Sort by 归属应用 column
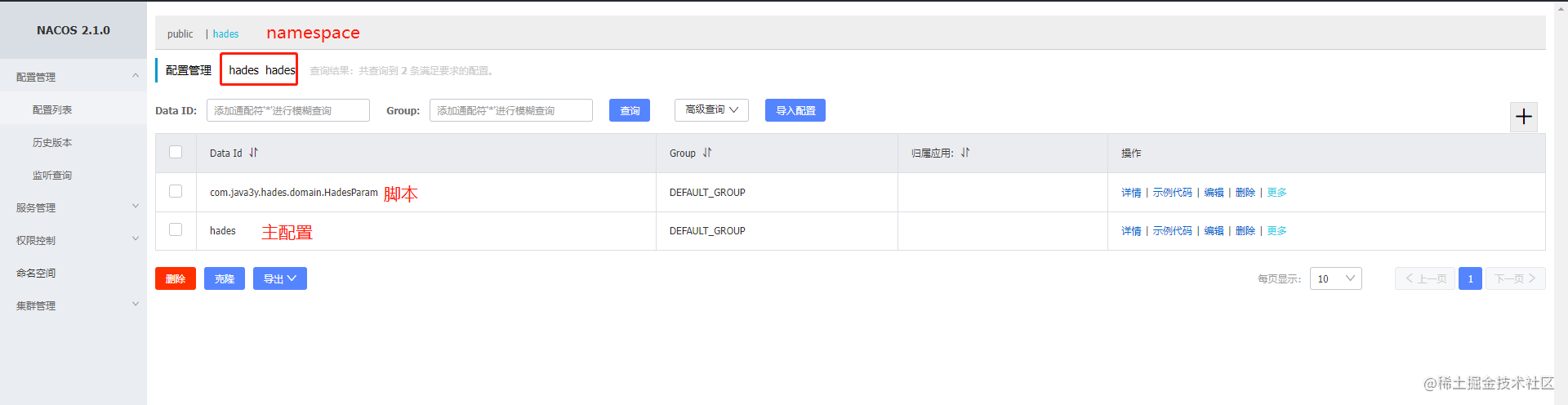Screen dimensions: 1568x405 coord(965,153)
